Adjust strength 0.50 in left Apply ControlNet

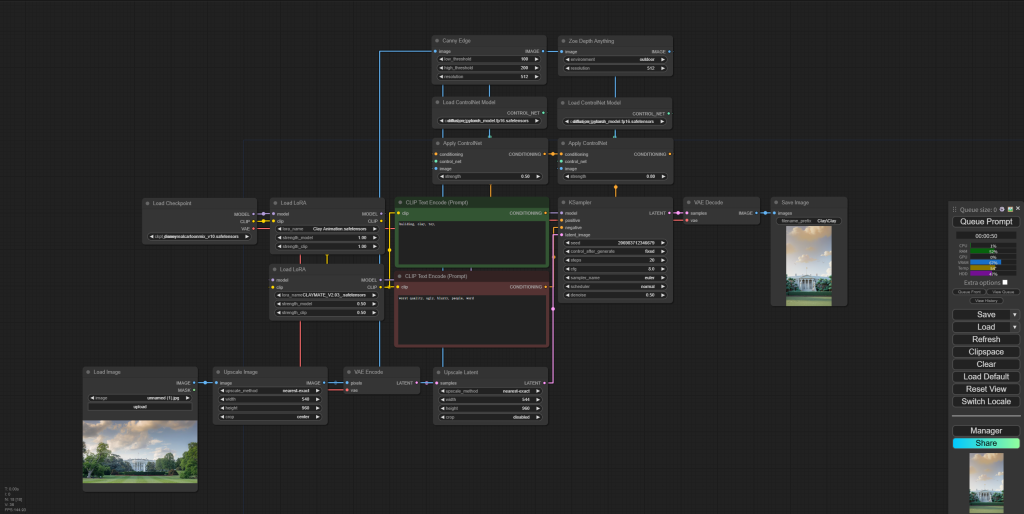[490, 176]
